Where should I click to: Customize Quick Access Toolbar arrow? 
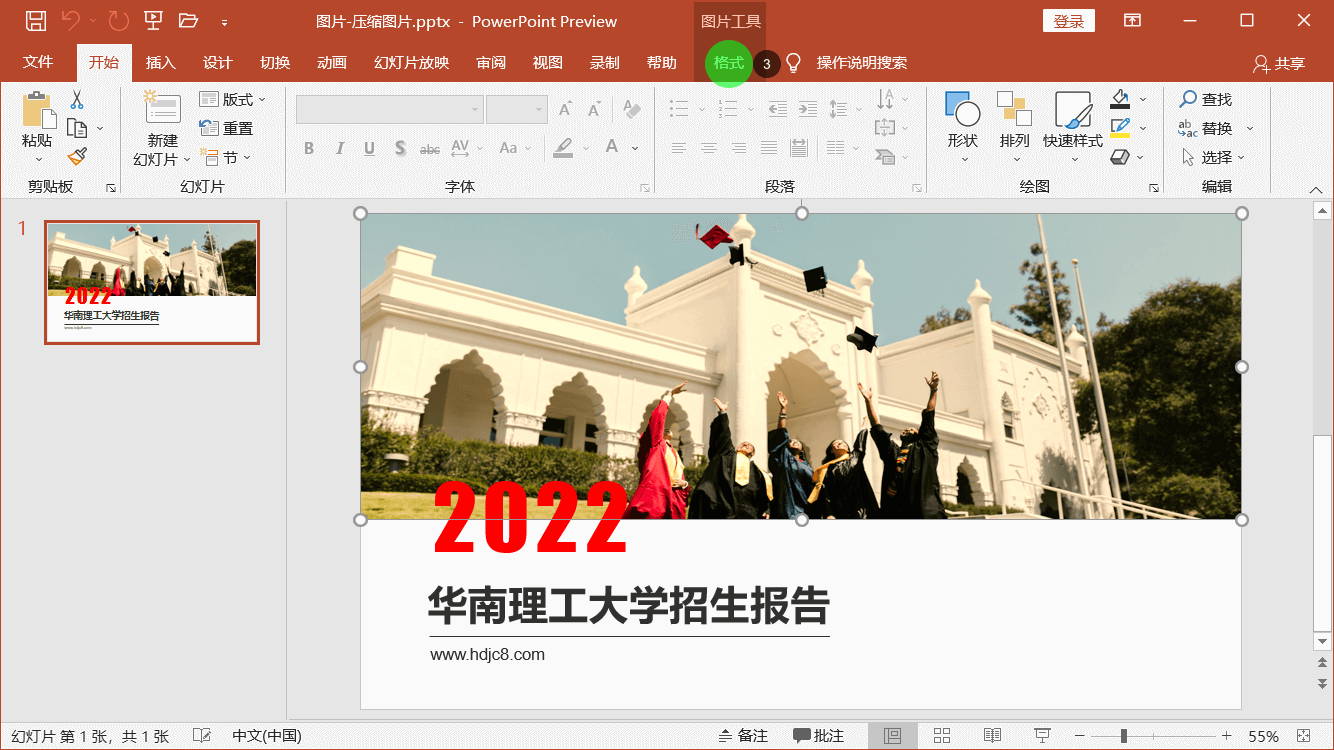(224, 21)
